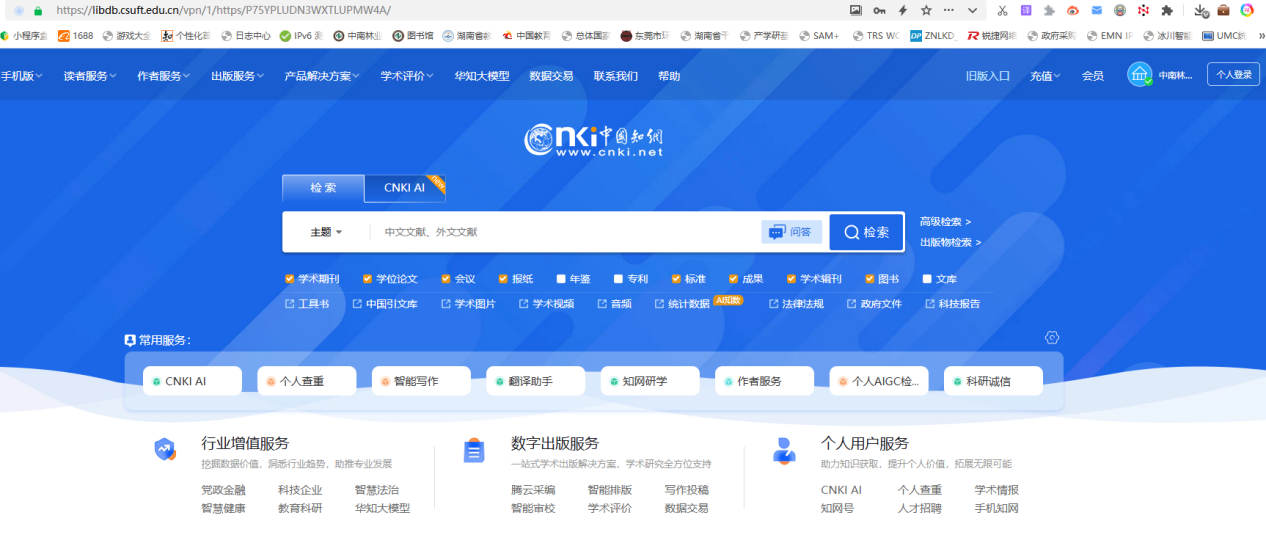Click the 数字出版服务 clipboard icon

pos(474,451)
